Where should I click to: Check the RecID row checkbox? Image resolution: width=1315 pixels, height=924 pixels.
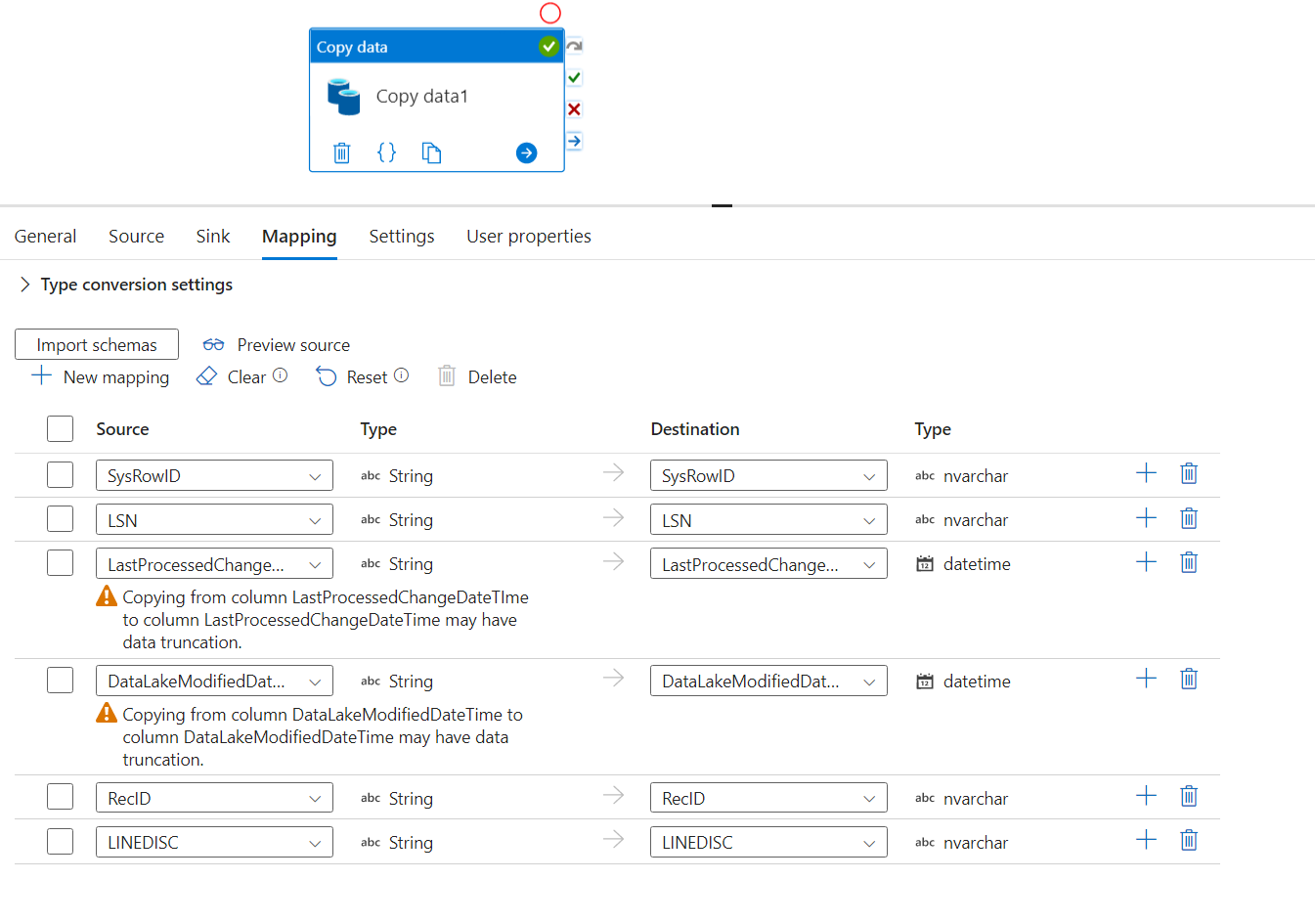61,797
